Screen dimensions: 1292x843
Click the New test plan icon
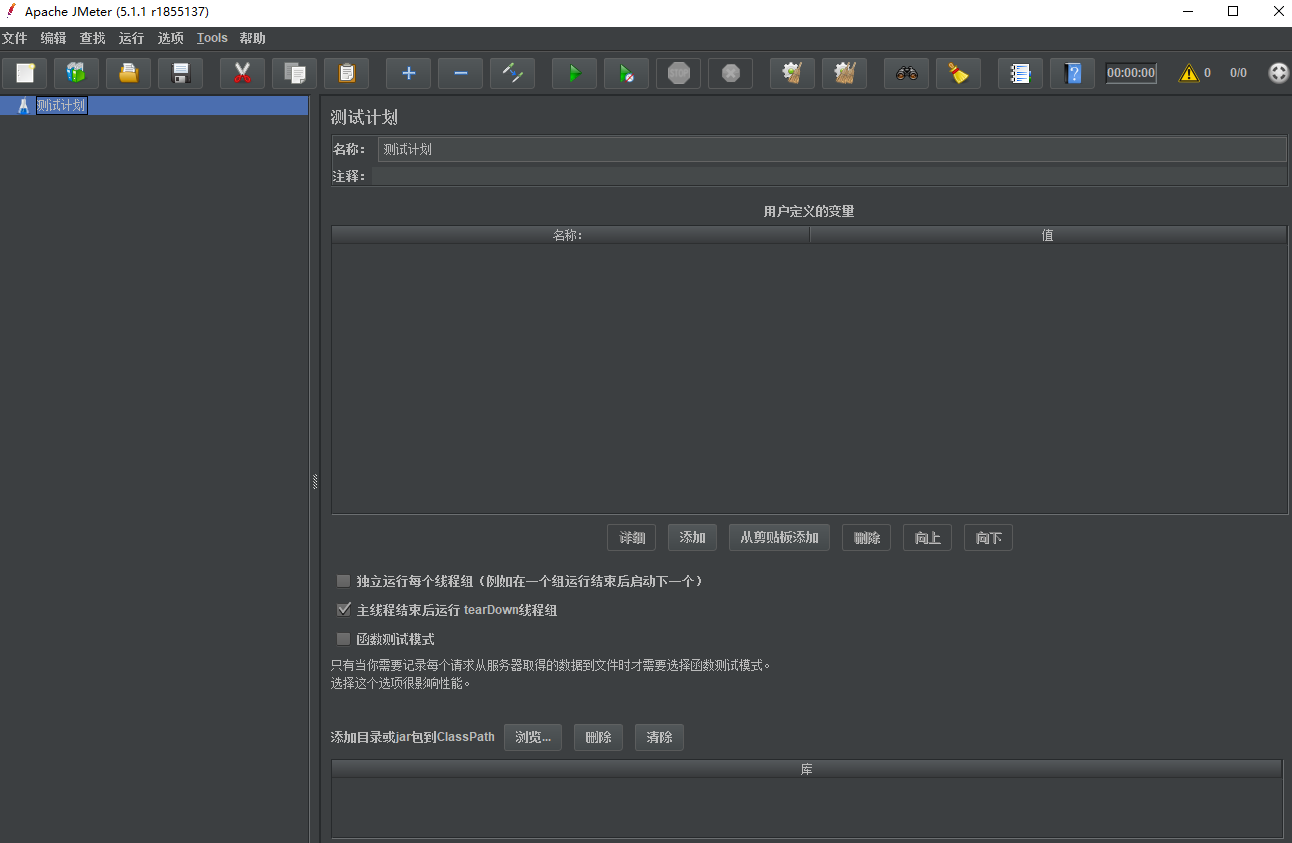click(x=25, y=73)
